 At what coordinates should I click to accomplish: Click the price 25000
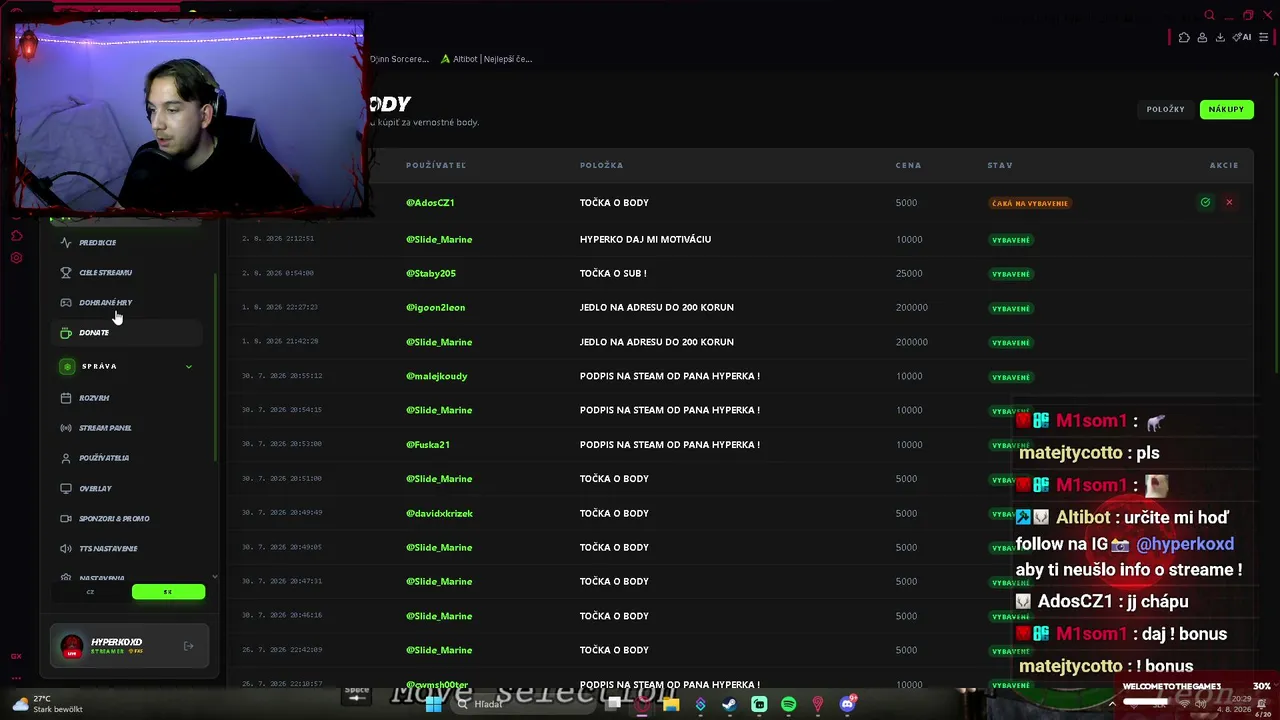[x=909, y=274]
